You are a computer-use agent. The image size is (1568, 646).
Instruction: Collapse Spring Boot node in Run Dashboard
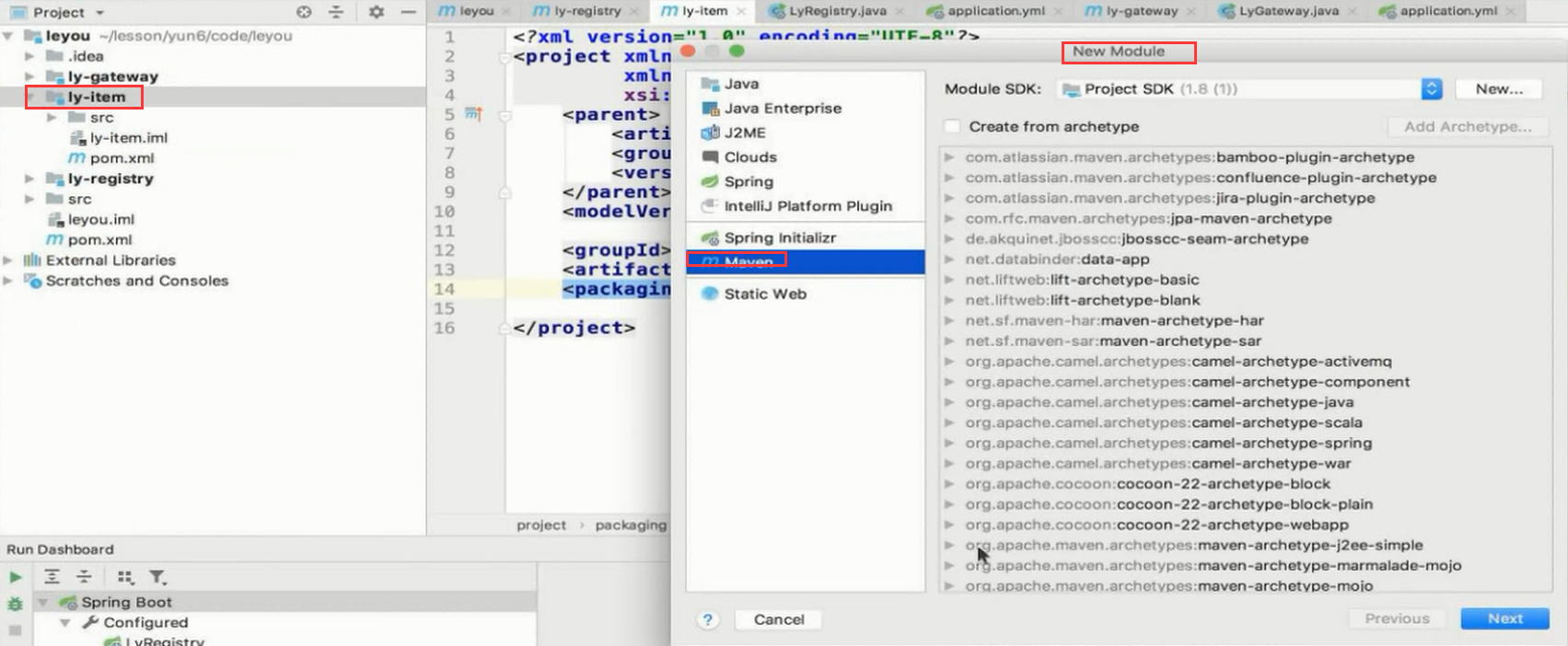tap(42, 602)
